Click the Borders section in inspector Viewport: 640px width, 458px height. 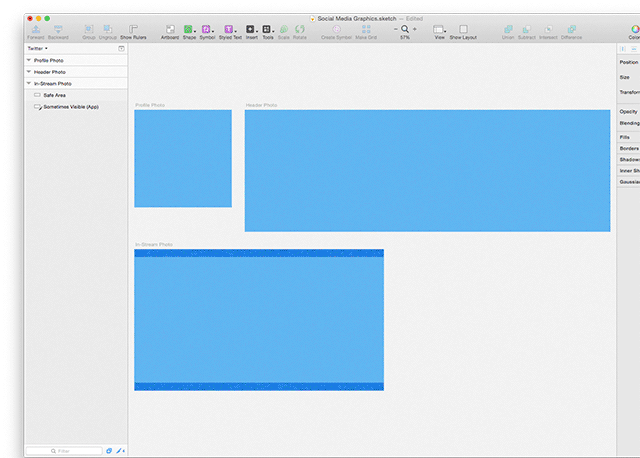pos(629,149)
